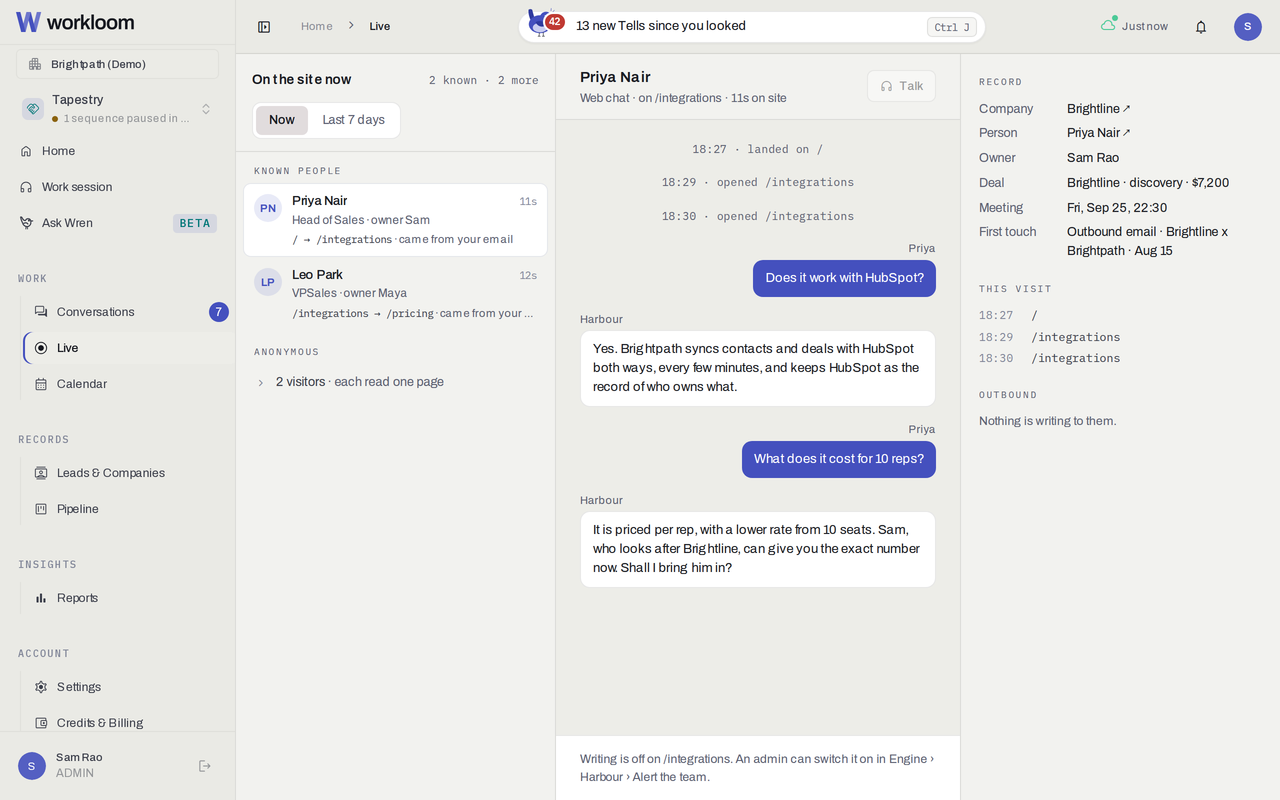
Task: Click the Ctrl J shortcut badge
Action: tap(952, 27)
